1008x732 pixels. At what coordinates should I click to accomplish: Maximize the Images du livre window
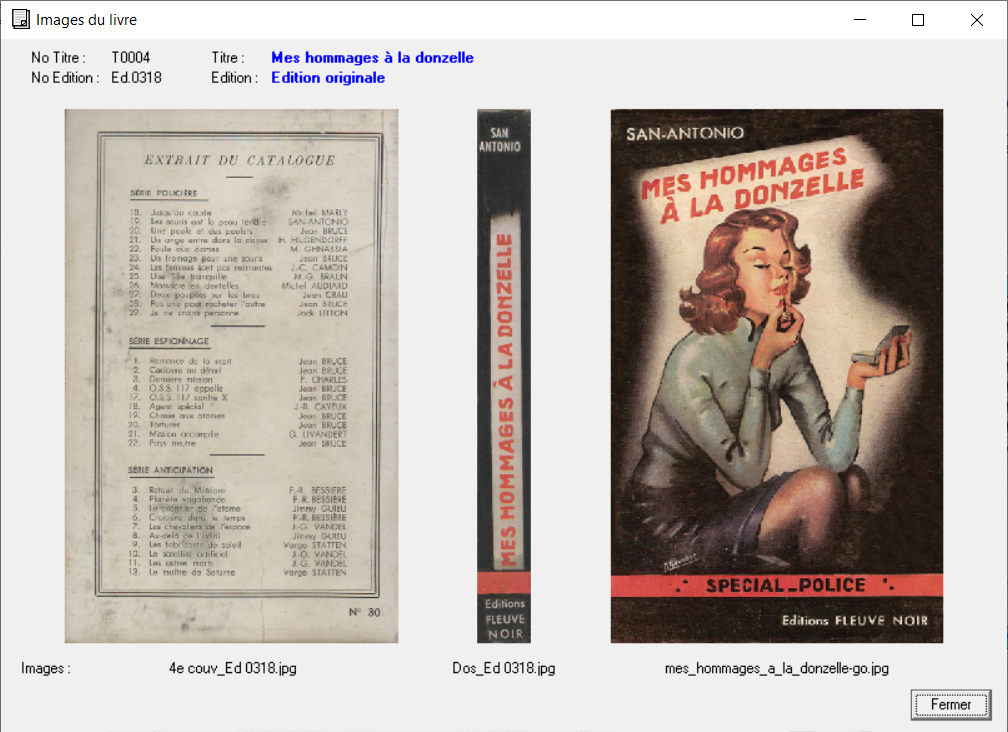point(918,20)
